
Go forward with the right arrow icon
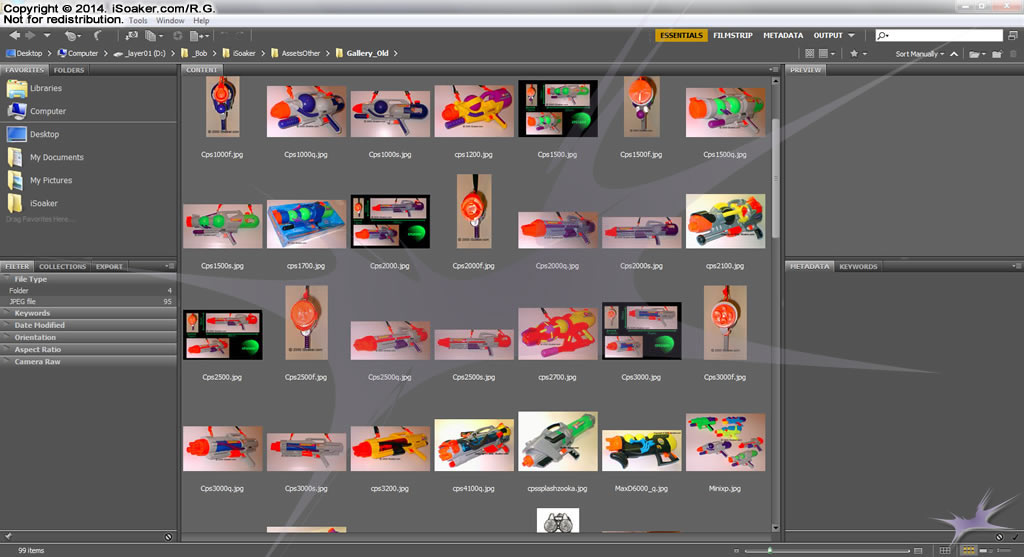click(30, 35)
